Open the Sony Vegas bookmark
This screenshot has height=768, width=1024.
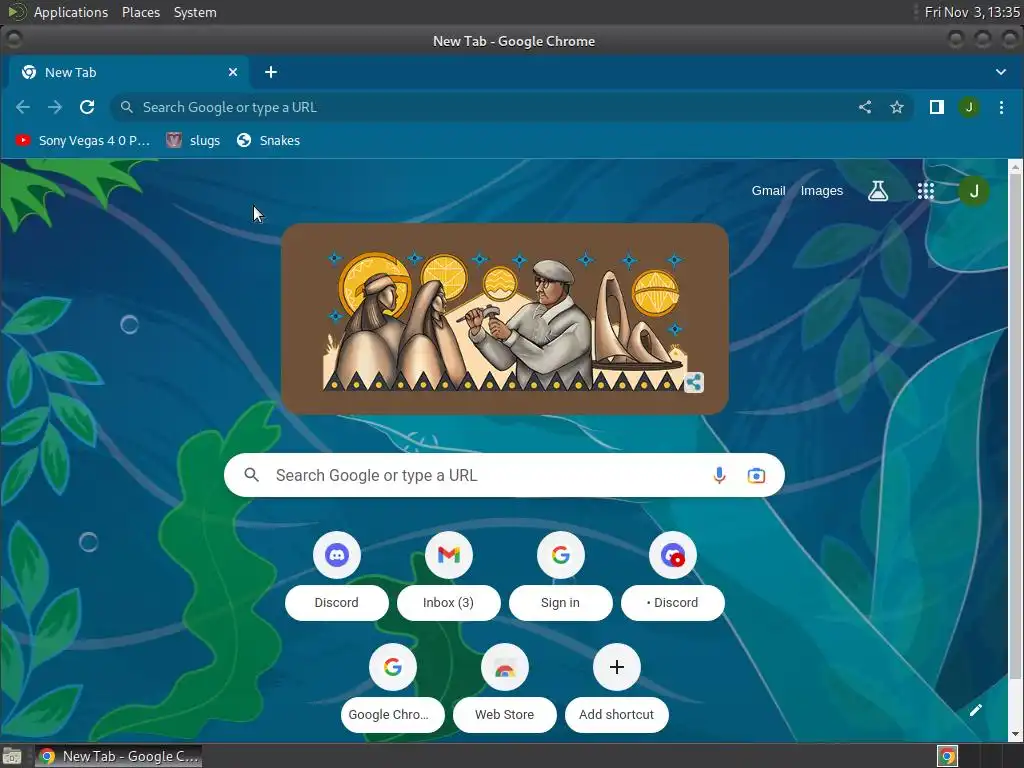[83, 140]
